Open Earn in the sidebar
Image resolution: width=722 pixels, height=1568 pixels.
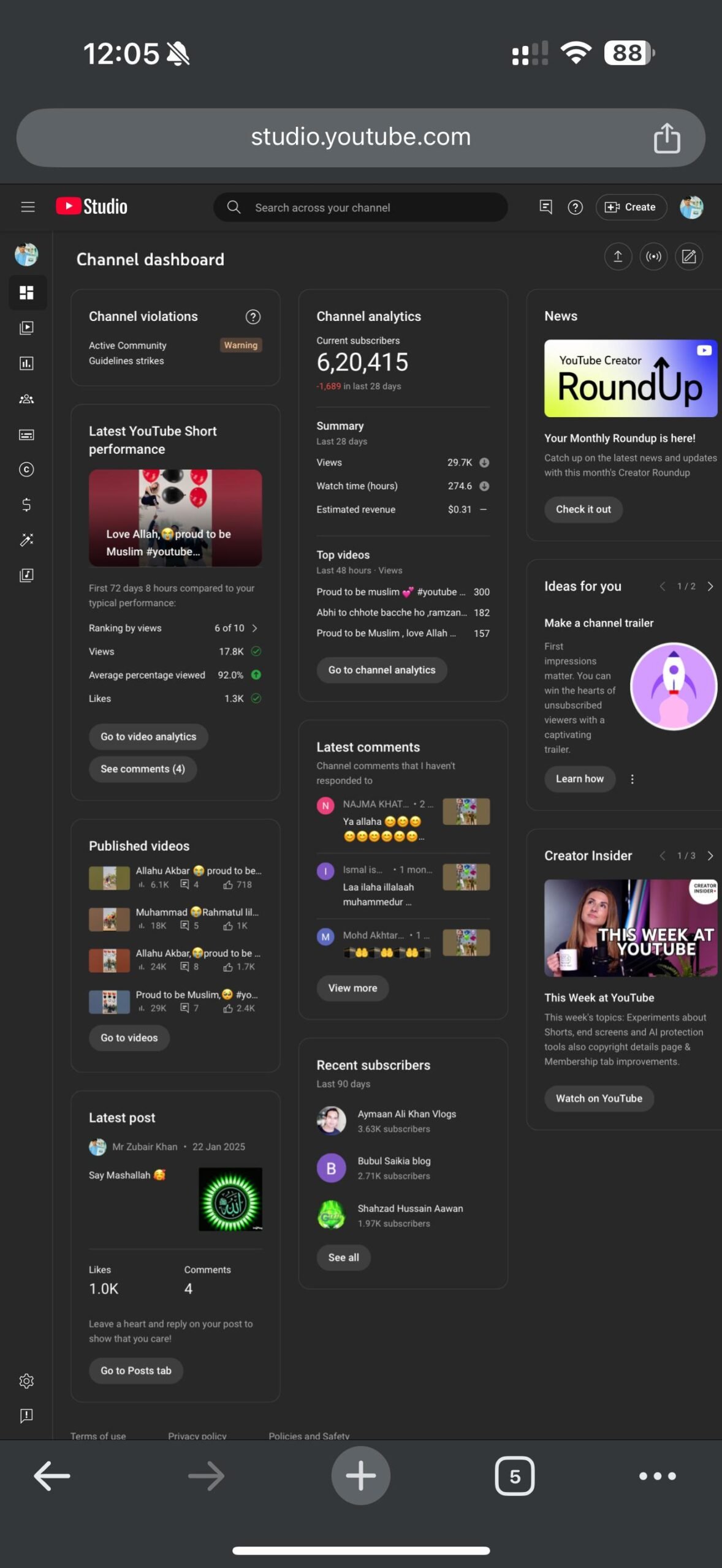pyautogui.click(x=26, y=505)
